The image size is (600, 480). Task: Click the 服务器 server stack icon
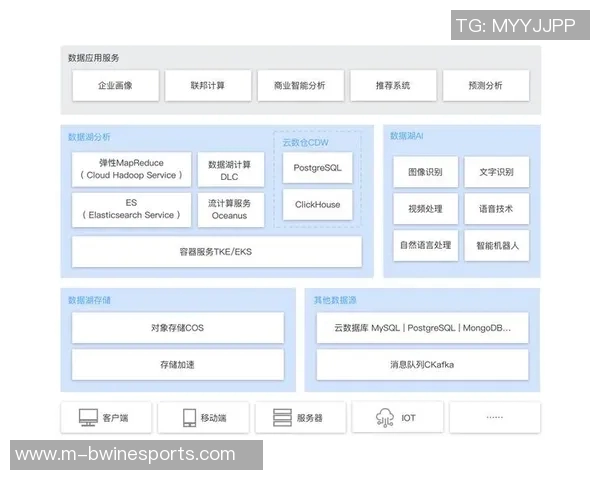coord(282,418)
